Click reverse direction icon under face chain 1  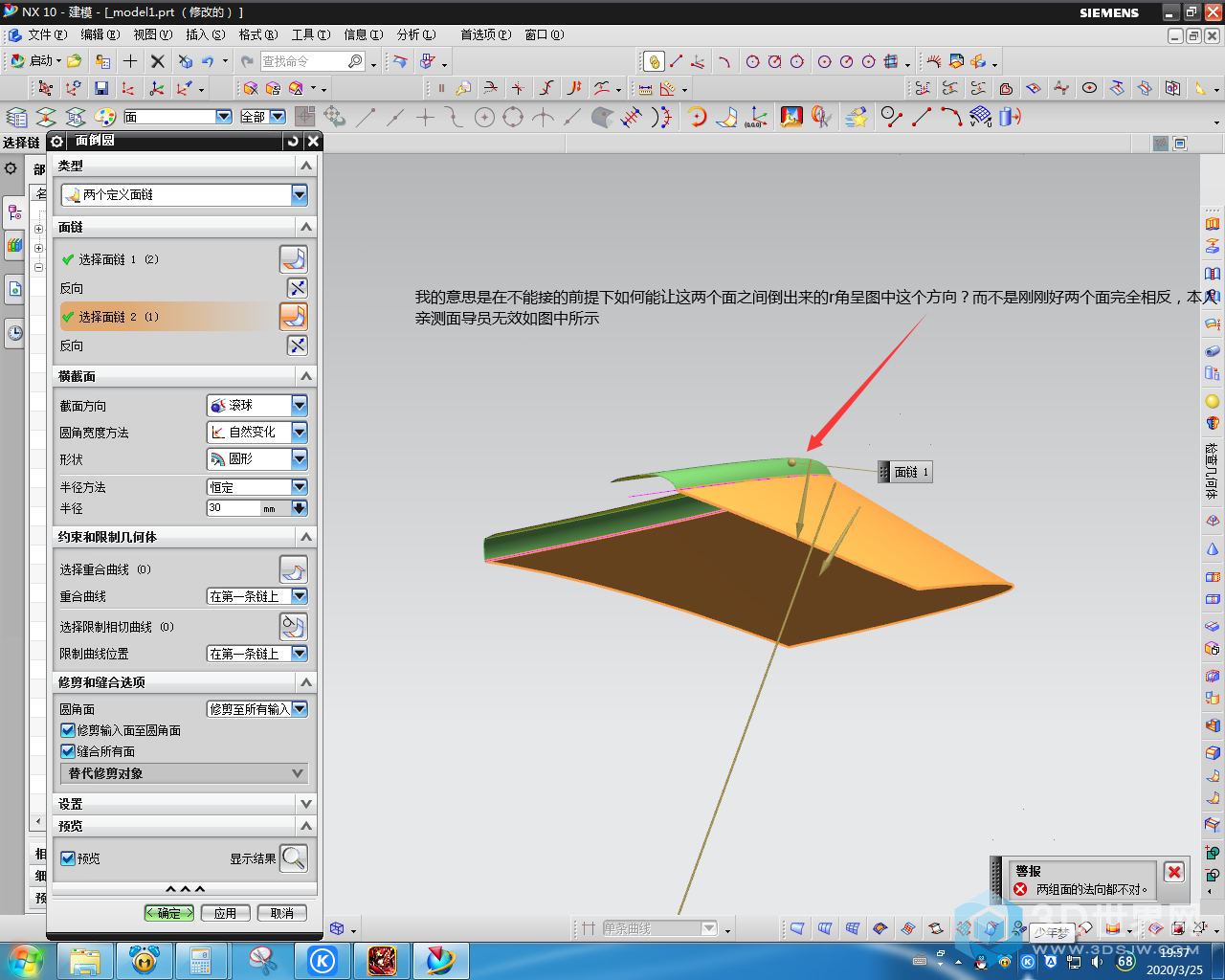tap(298, 288)
